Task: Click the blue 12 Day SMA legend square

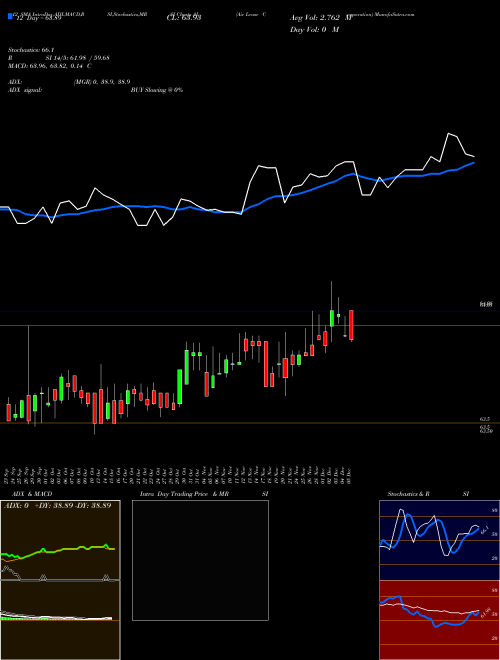Action: [x=10, y=17]
